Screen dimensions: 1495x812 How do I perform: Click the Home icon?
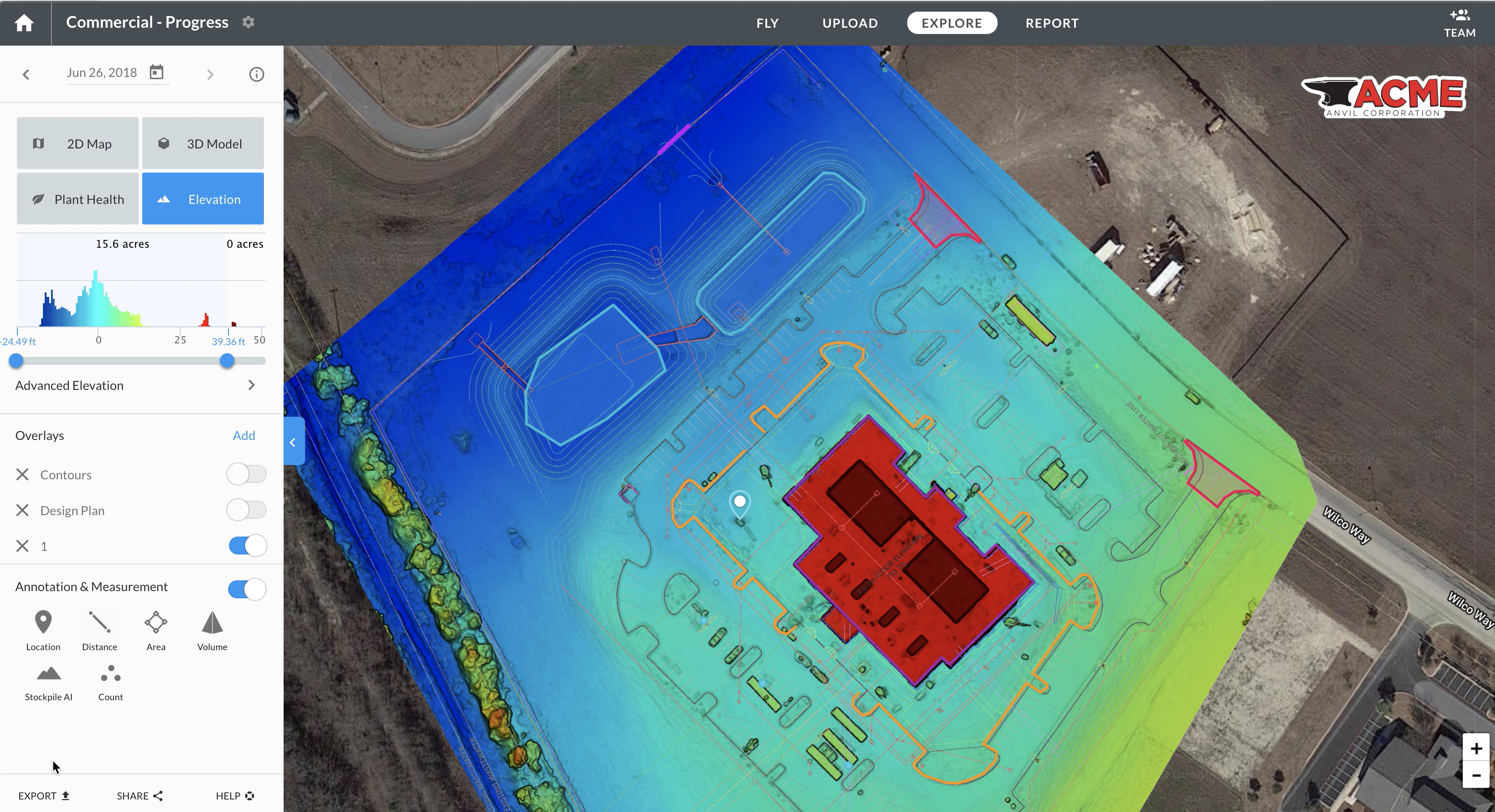click(24, 23)
